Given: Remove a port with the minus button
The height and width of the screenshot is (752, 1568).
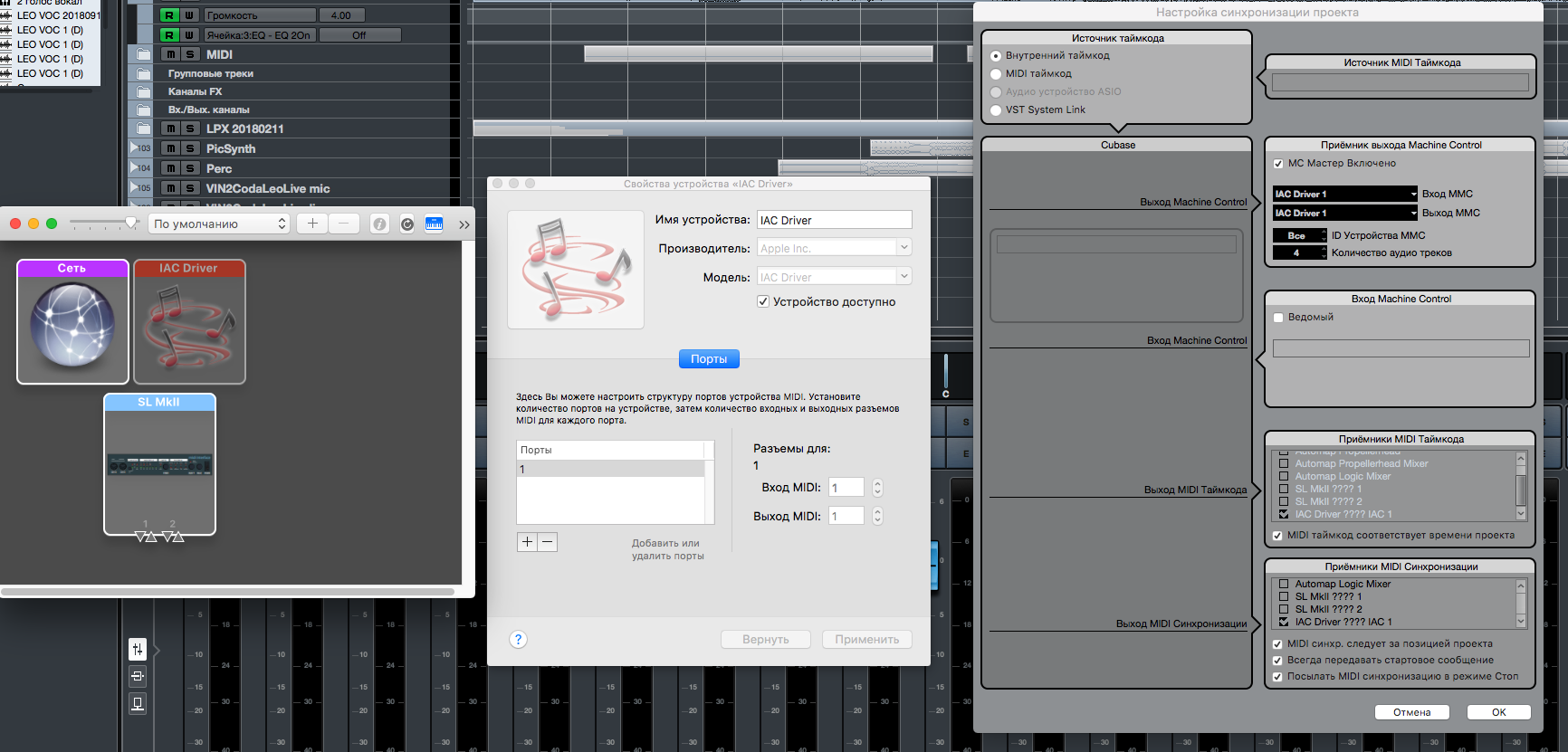Looking at the screenshot, I should 547,542.
